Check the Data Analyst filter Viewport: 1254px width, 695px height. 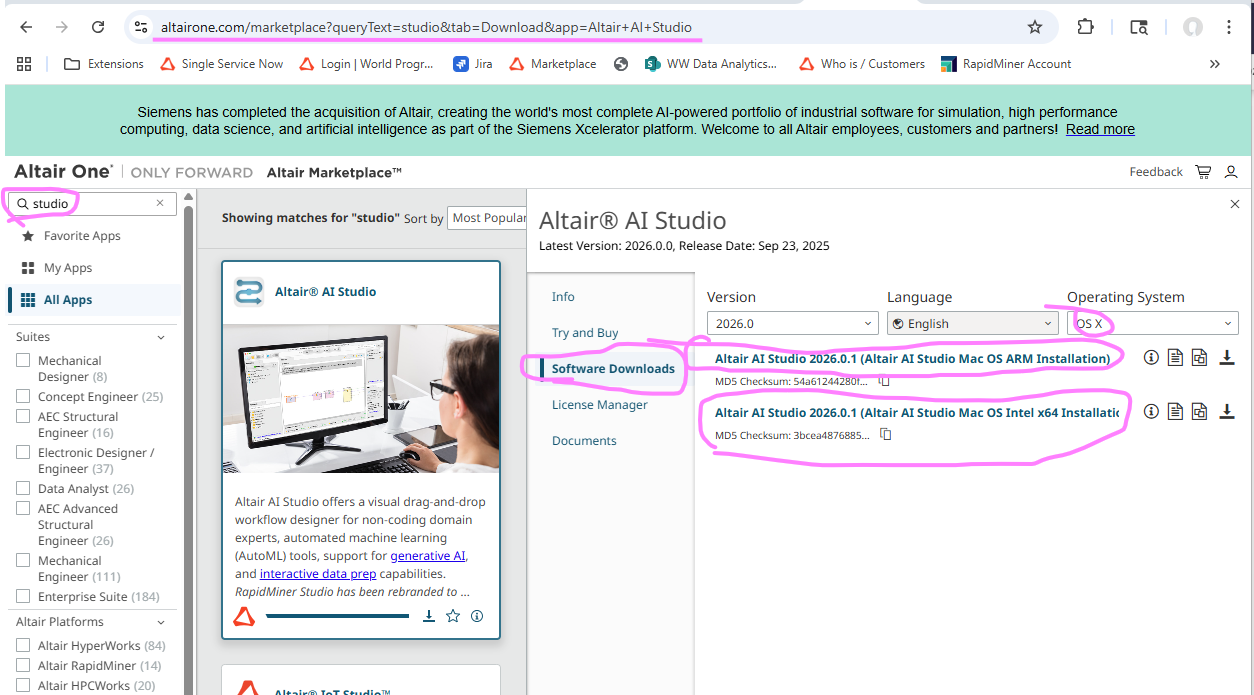coord(23,489)
